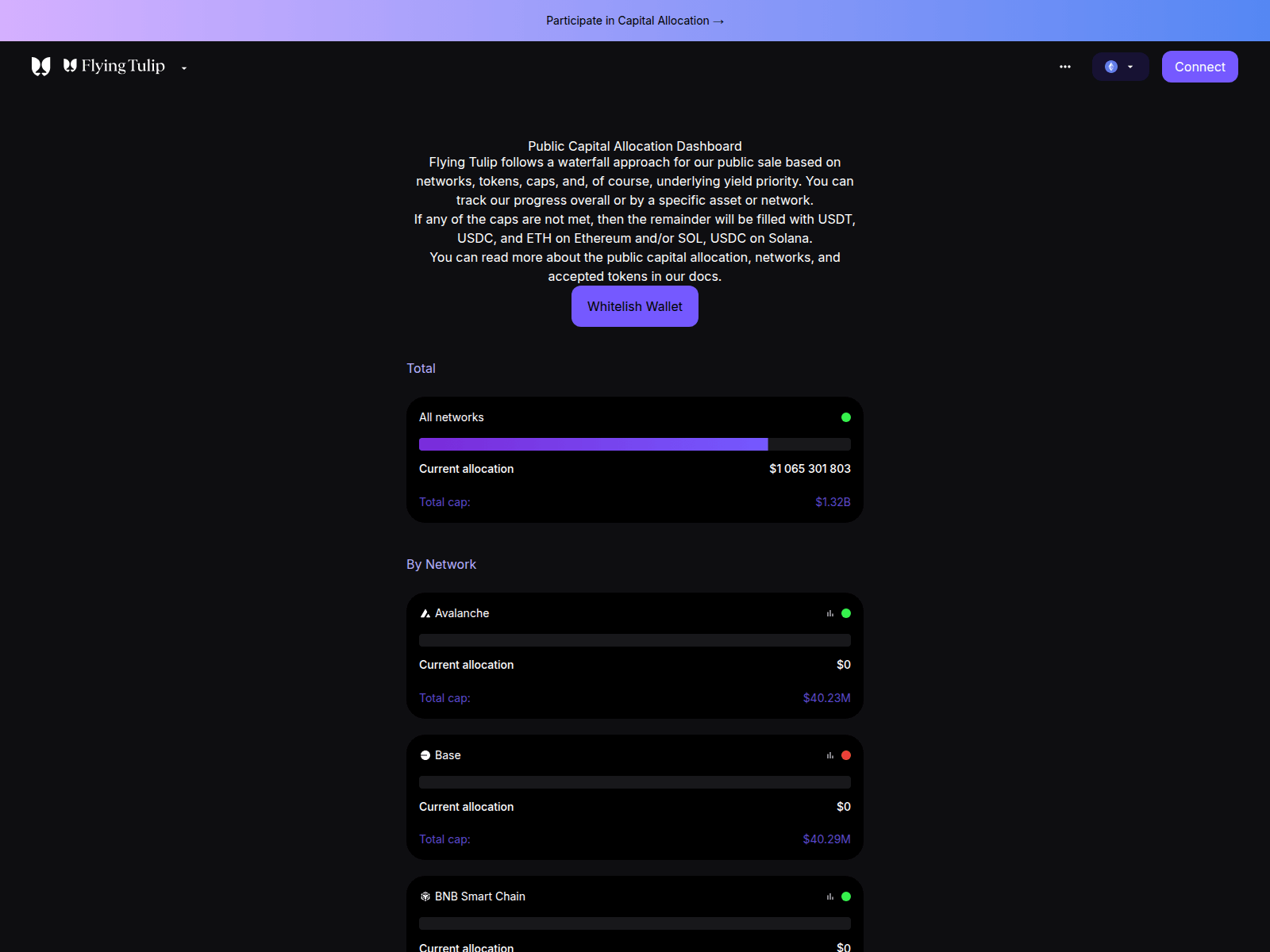1270x952 pixels.
Task: Select the $1.32B total cap value
Action: (833, 502)
